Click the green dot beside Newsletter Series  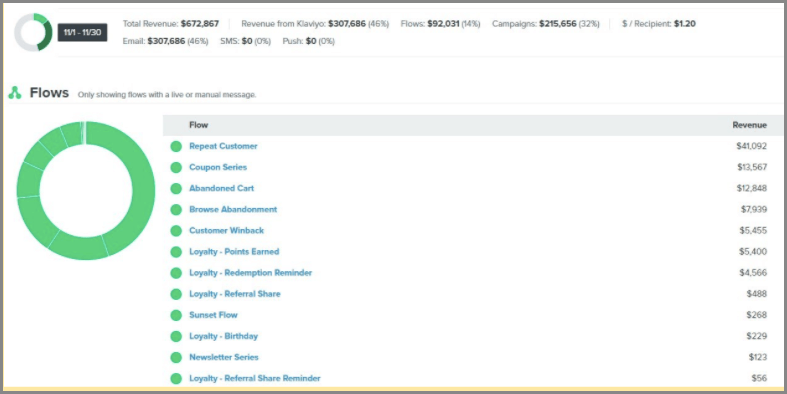click(176, 357)
